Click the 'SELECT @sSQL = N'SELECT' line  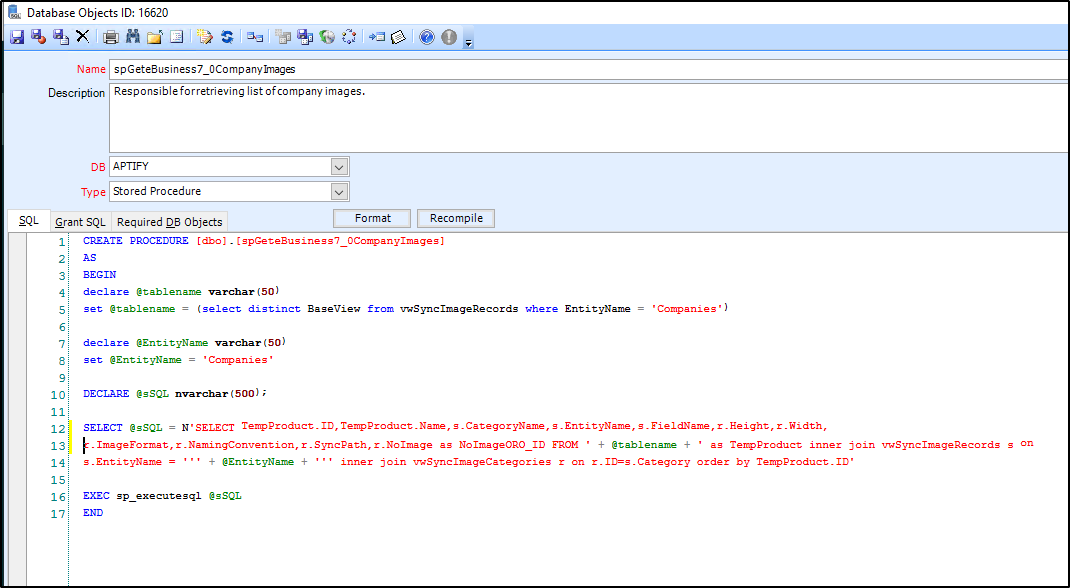(455, 428)
